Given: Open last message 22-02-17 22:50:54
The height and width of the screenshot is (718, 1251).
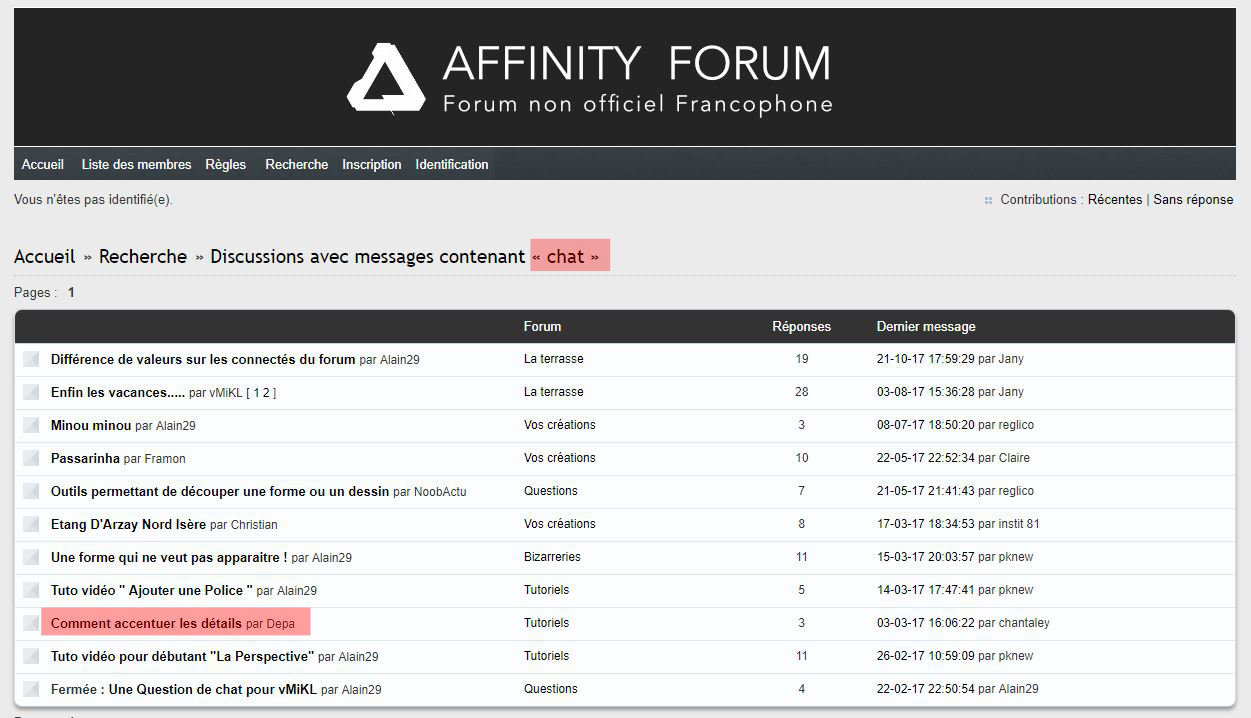Looking at the screenshot, I should 926,689.
